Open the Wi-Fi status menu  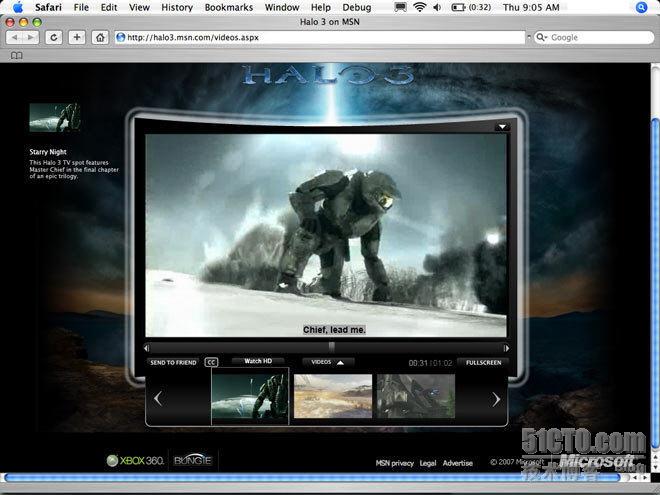coord(419,7)
